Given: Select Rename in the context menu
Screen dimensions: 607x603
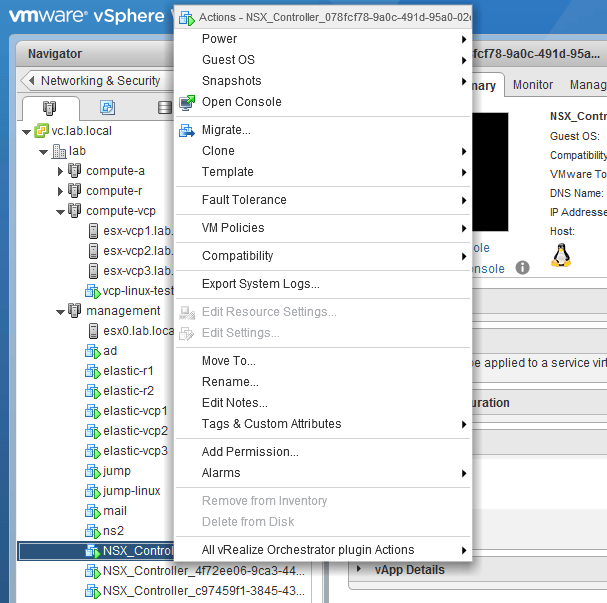Looking at the screenshot, I should coord(230,382).
